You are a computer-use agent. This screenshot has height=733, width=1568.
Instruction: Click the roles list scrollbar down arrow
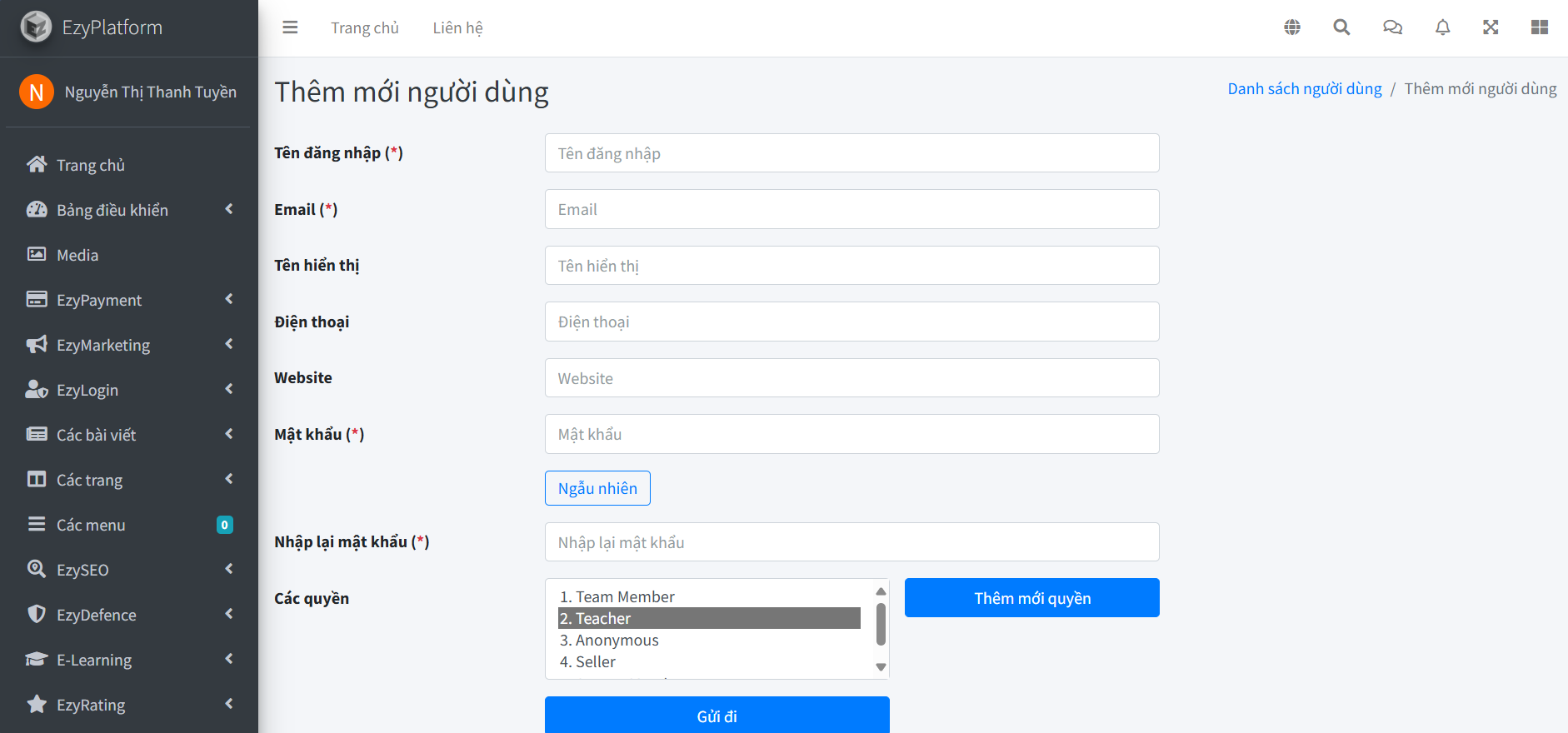(x=881, y=667)
